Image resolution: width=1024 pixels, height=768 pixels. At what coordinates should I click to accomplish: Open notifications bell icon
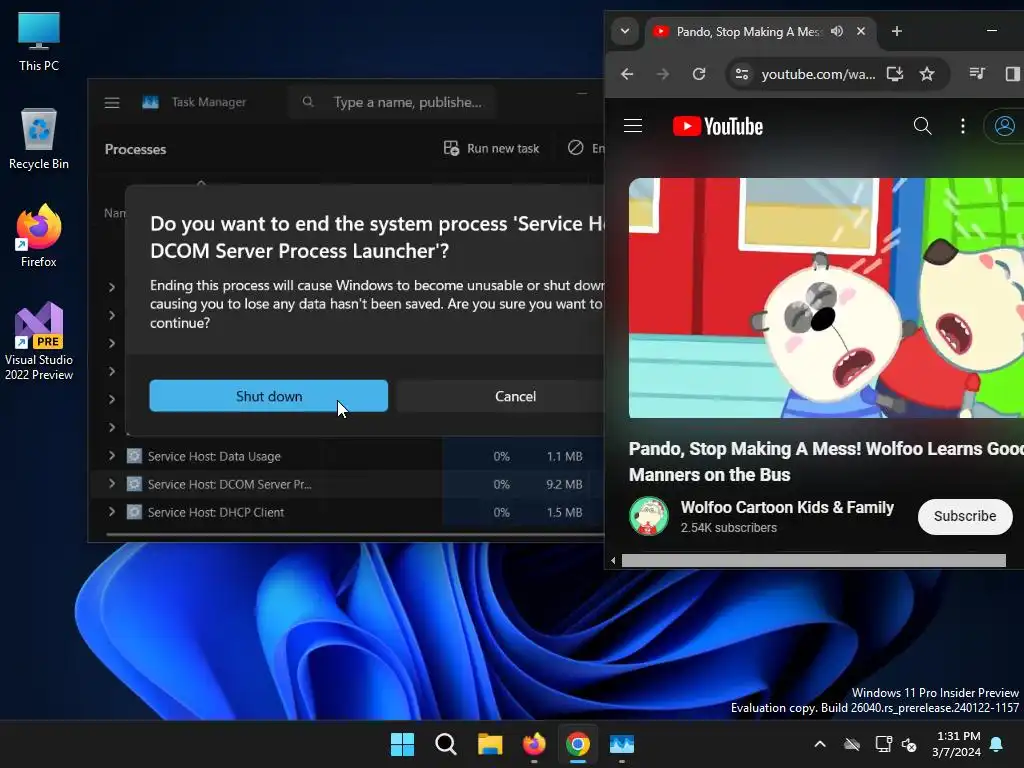pyautogui.click(x=997, y=744)
